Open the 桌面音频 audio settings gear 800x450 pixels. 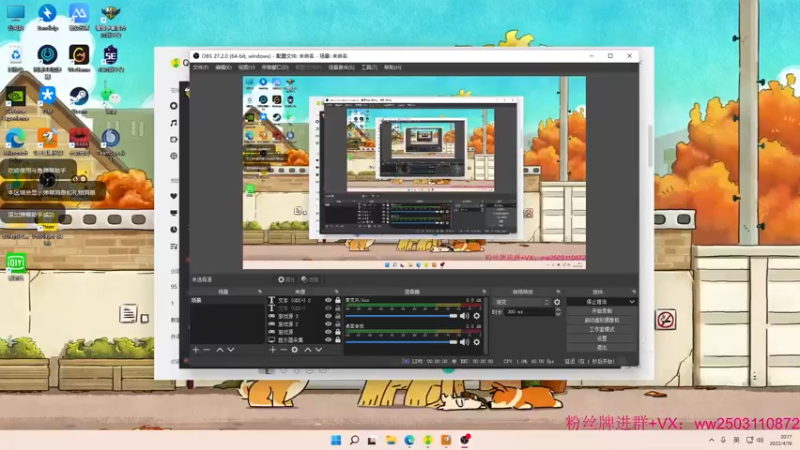[x=477, y=342]
